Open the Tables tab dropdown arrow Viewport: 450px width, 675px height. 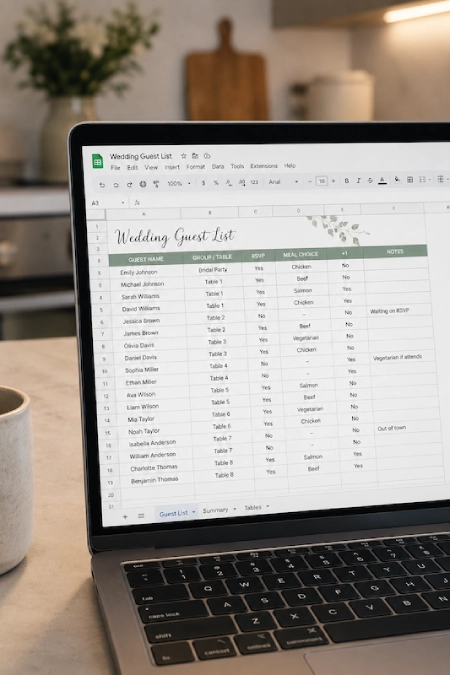[267, 506]
